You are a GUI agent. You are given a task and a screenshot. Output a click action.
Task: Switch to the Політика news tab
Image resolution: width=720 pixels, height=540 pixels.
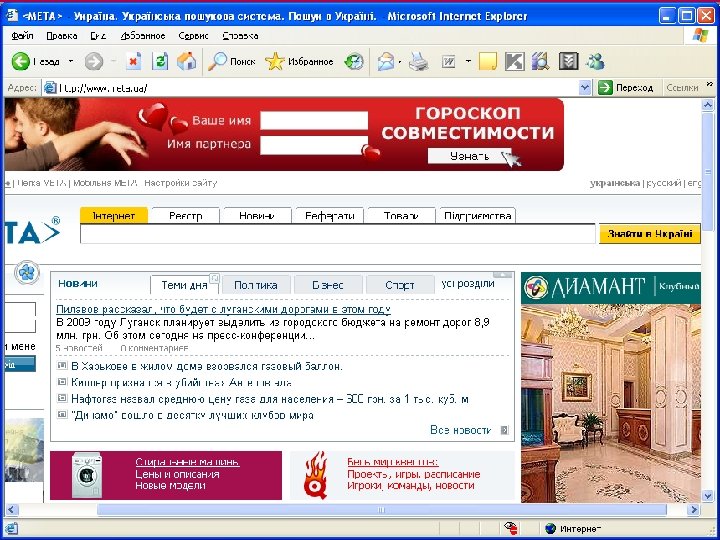pyautogui.click(x=256, y=285)
